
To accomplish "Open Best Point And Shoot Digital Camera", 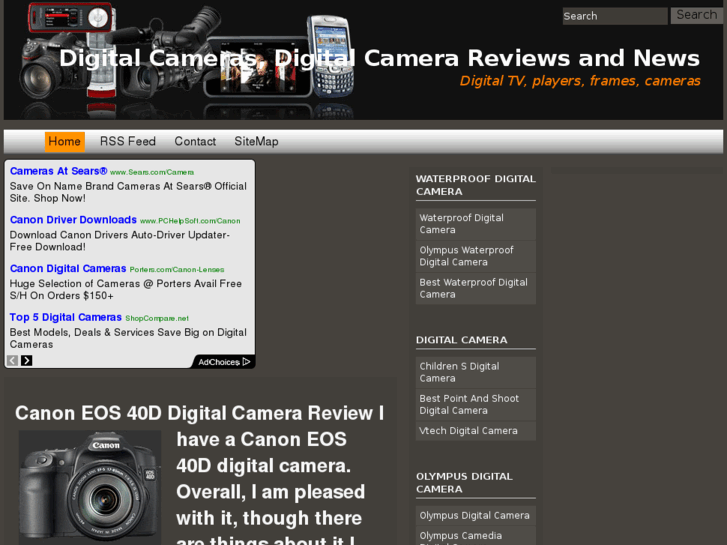I will [x=476, y=404].
